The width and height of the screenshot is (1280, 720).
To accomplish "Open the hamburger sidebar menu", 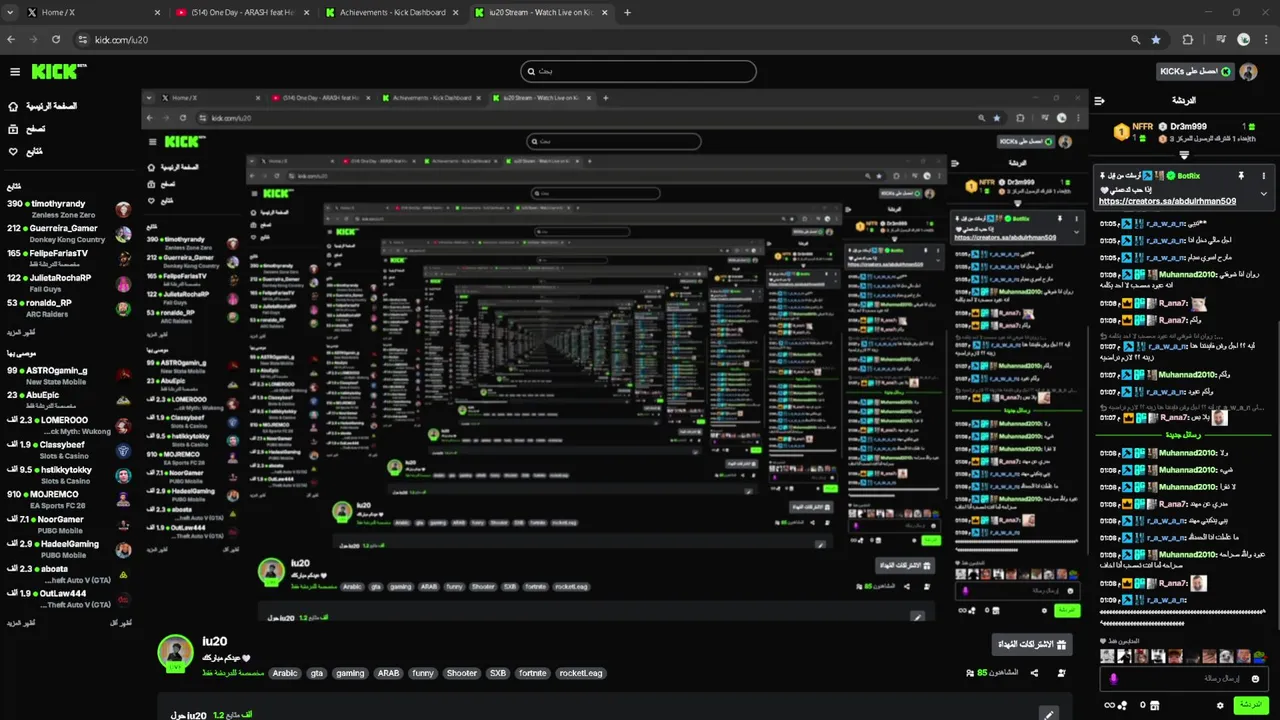I will pos(15,72).
